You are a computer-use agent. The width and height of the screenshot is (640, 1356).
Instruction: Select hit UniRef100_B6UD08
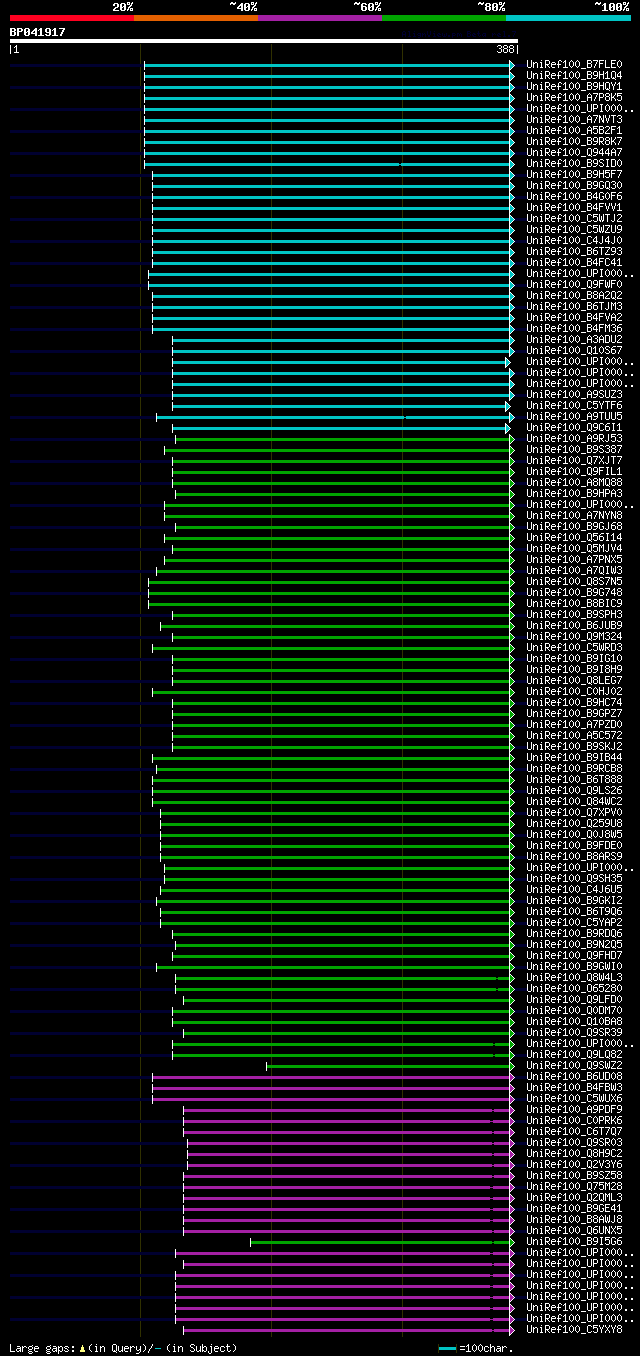pos(574,1077)
